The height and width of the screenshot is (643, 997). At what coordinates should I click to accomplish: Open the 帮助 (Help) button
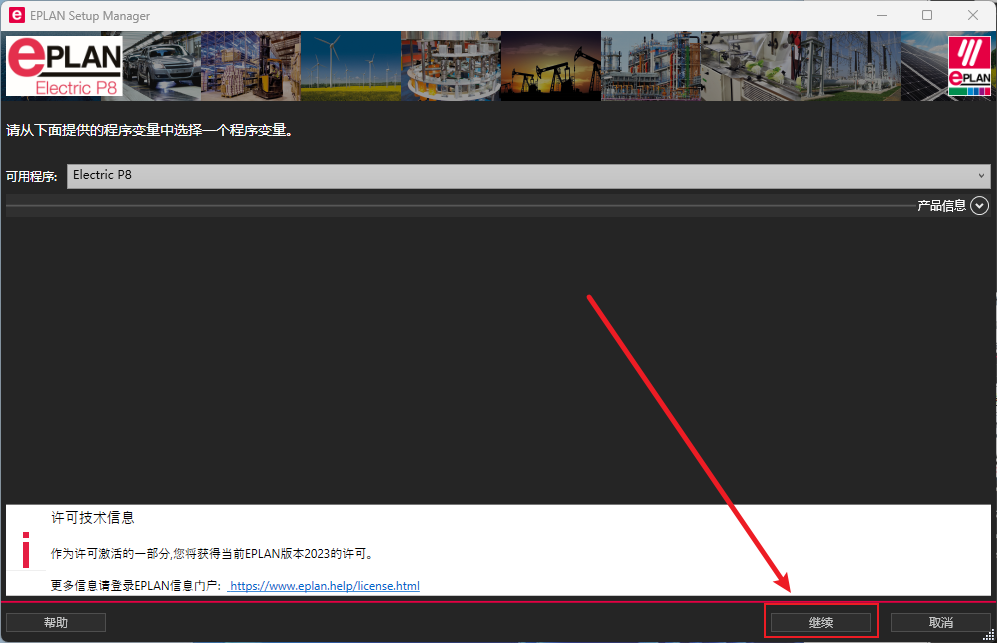(x=56, y=623)
